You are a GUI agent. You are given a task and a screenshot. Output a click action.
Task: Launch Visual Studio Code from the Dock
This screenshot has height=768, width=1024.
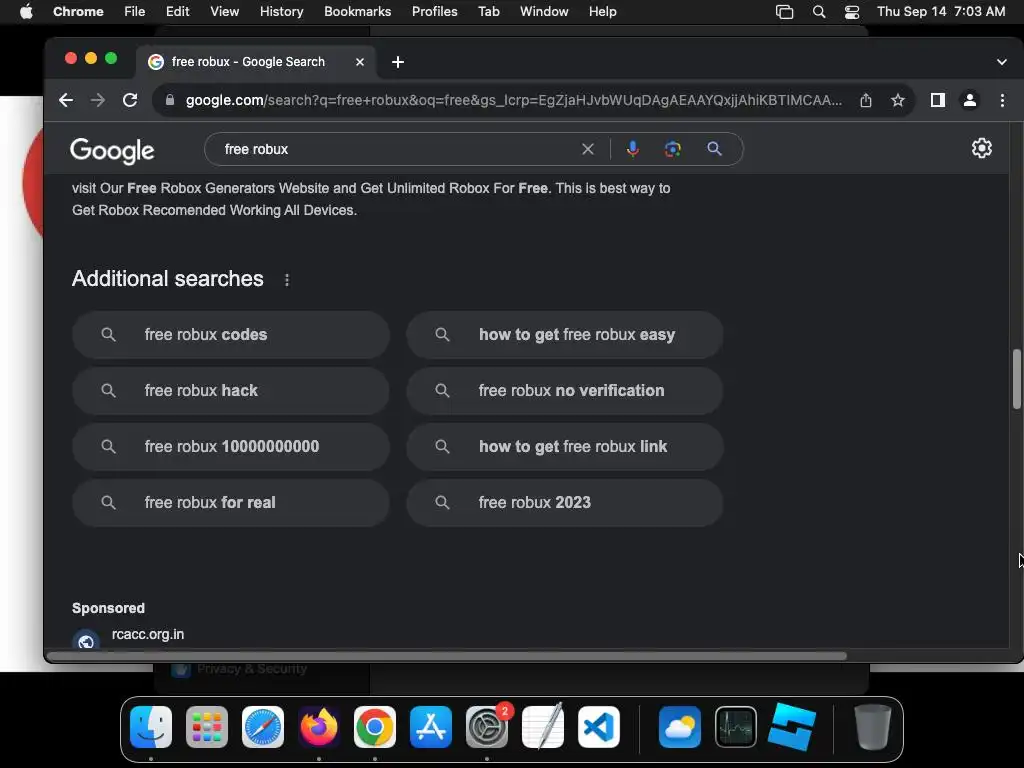point(599,727)
